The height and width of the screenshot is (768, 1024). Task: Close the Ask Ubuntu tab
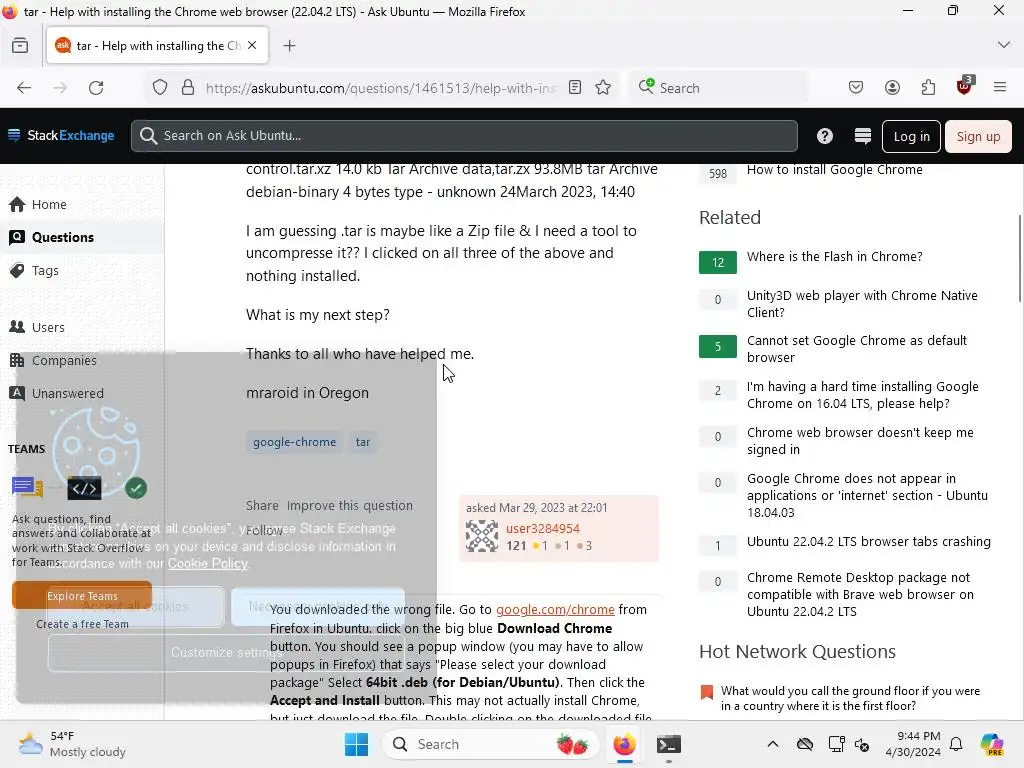(x=252, y=45)
